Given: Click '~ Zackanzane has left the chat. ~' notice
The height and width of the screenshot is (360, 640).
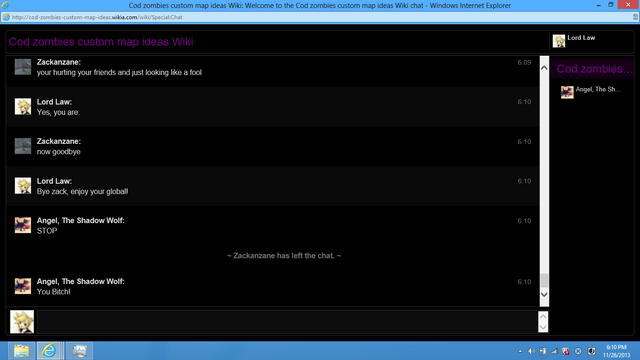Looking at the screenshot, I should (284, 256).
